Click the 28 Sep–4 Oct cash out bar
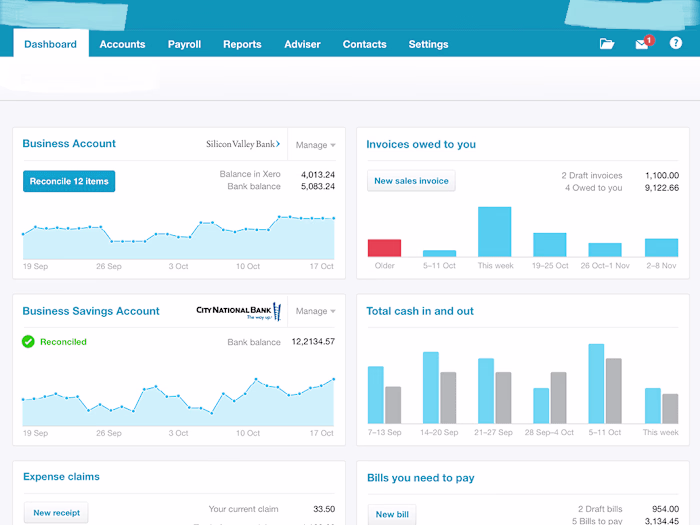 (558, 398)
